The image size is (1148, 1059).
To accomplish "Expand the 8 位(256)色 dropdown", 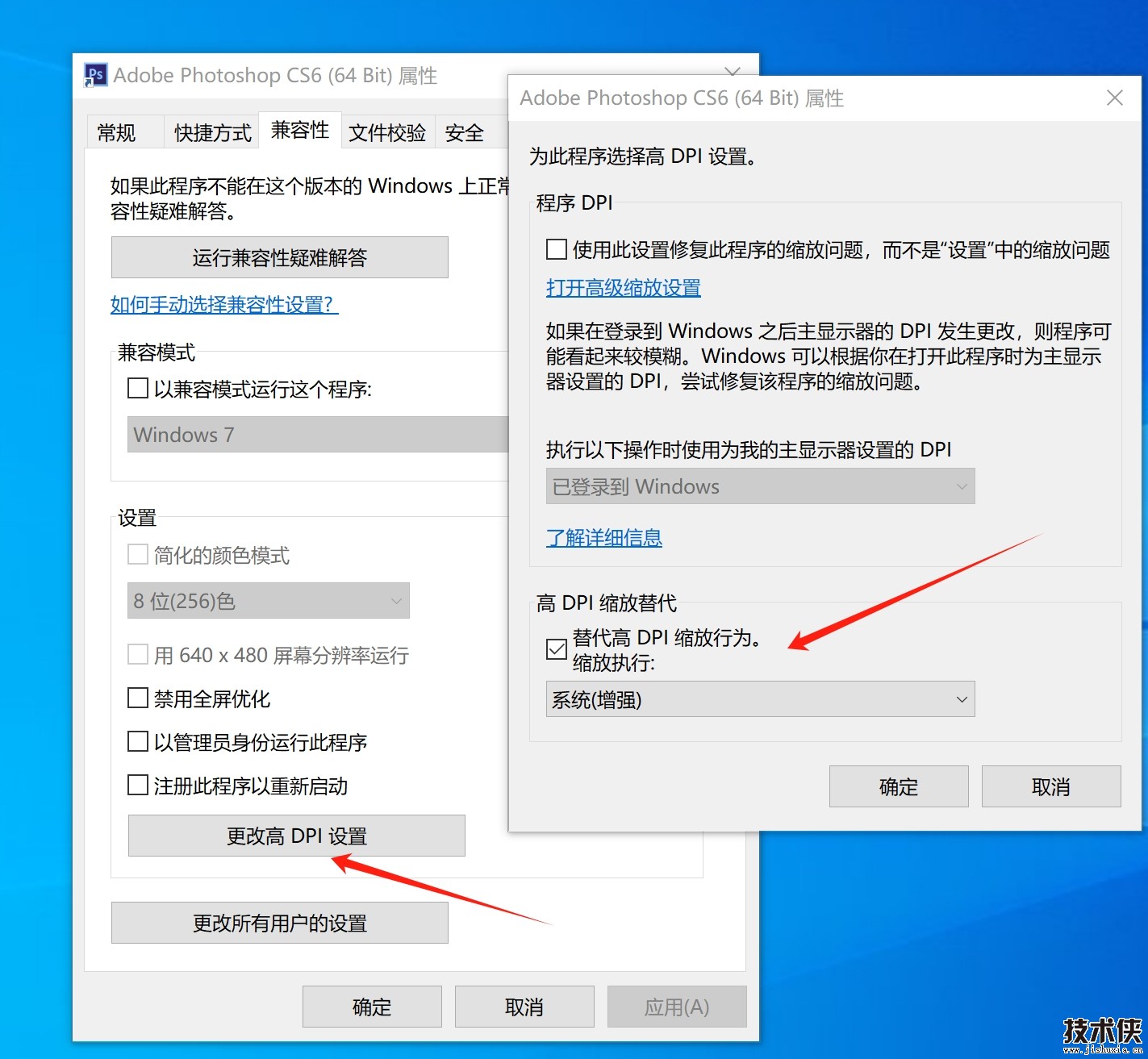I will (x=269, y=601).
